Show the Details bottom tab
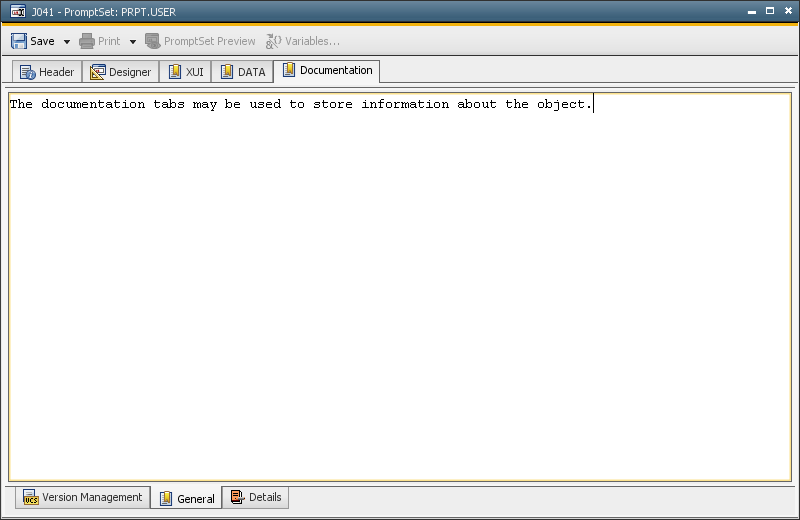Image resolution: width=800 pixels, height=520 pixels. [x=255, y=497]
